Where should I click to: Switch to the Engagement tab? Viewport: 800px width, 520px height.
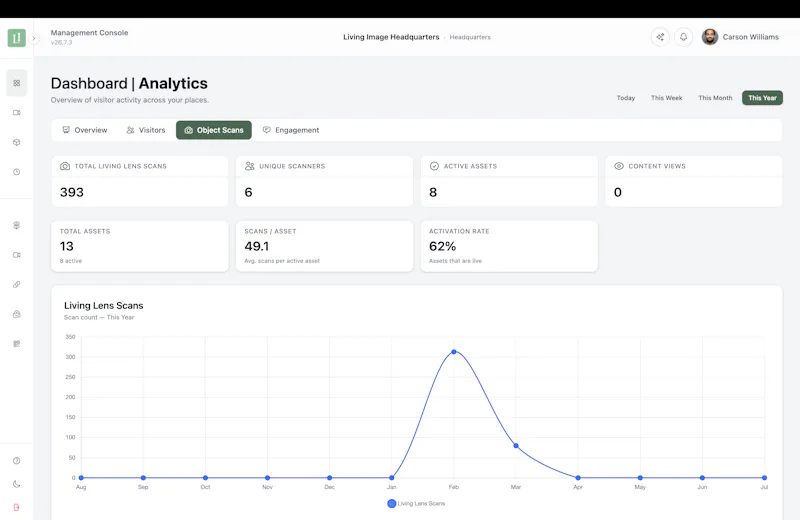point(291,130)
